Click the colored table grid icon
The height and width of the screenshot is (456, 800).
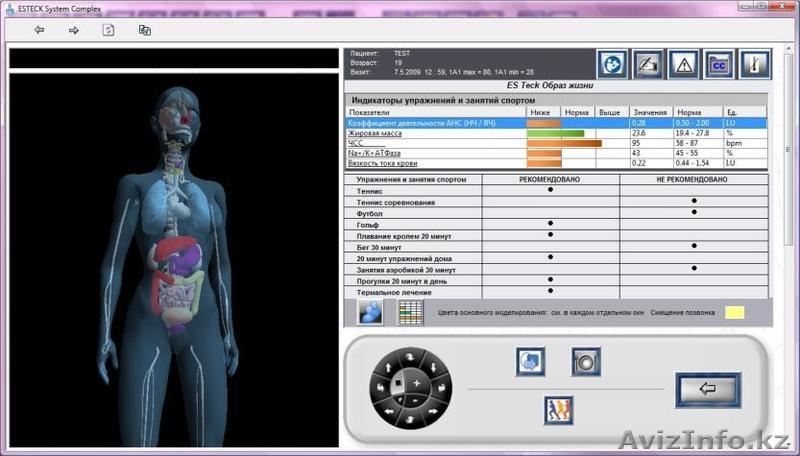[410, 312]
